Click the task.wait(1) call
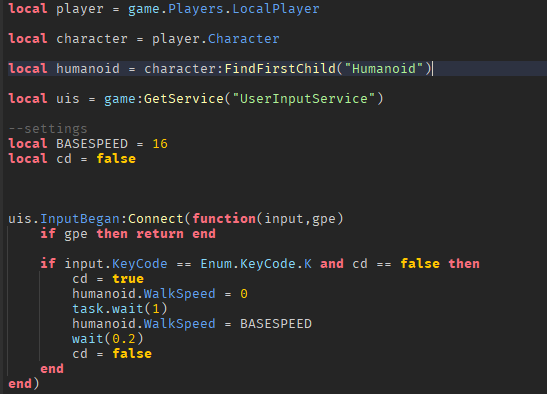 click(x=120, y=309)
